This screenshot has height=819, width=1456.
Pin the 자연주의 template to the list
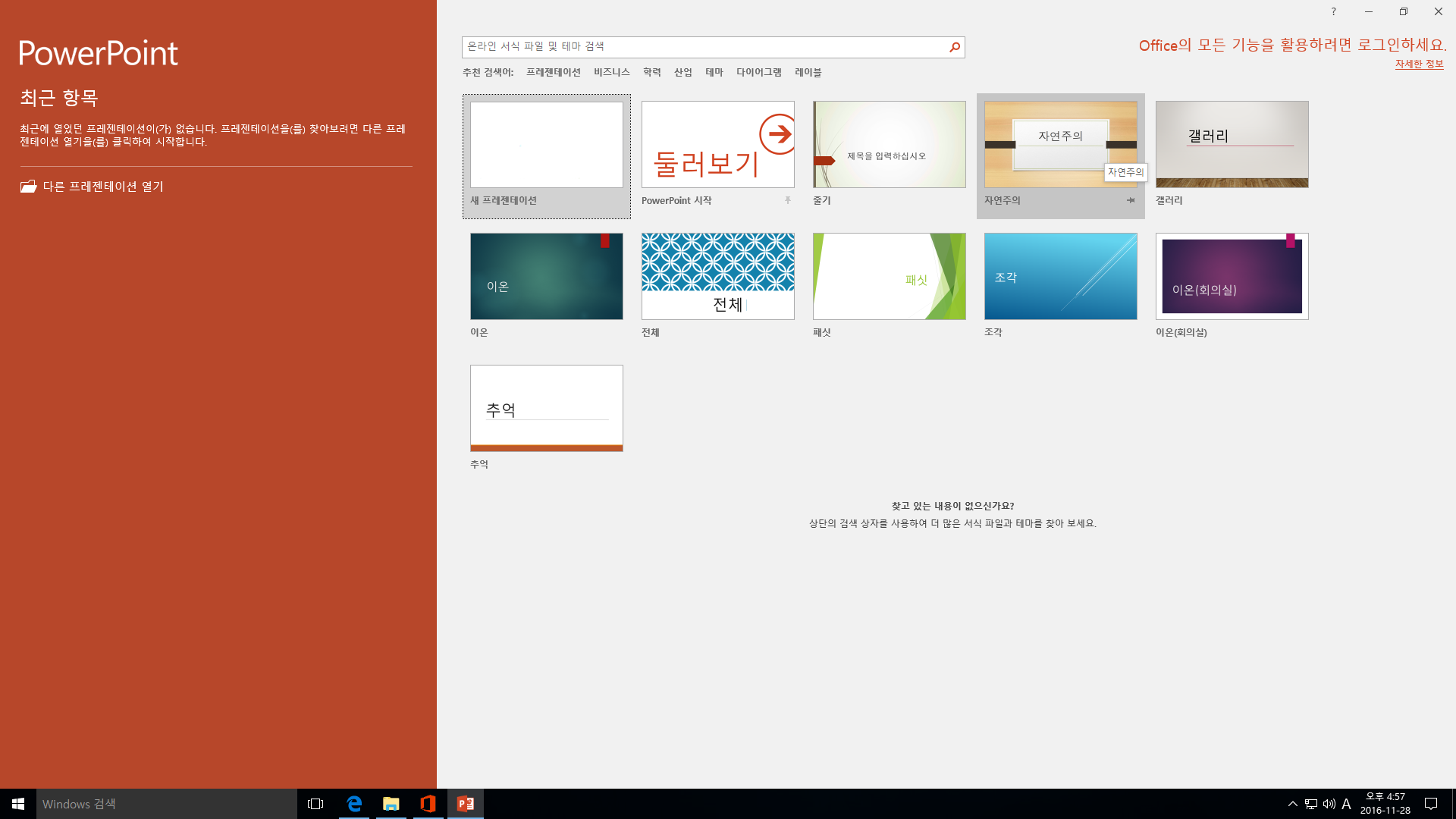tap(1131, 200)
